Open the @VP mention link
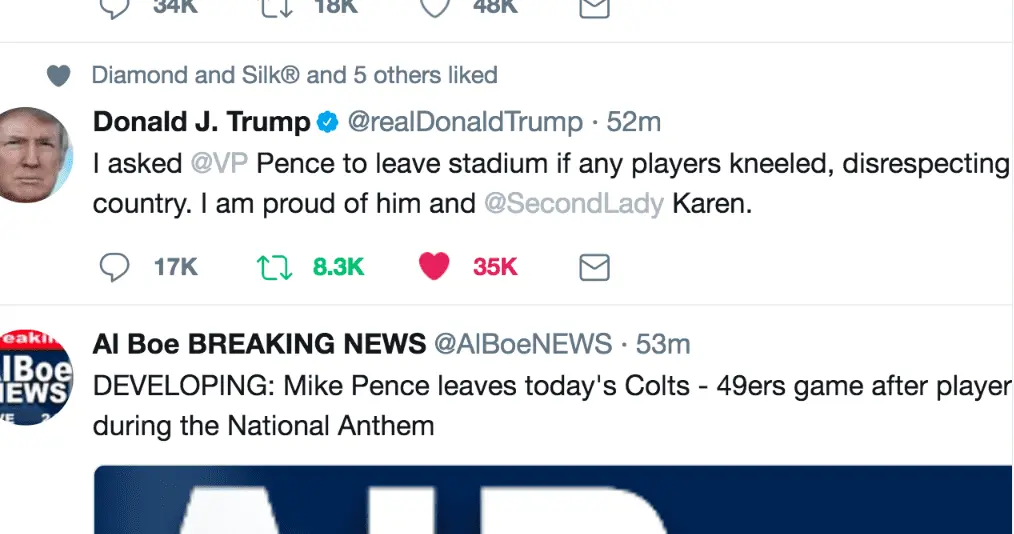 pyautogui.click(x=216, y=163)
